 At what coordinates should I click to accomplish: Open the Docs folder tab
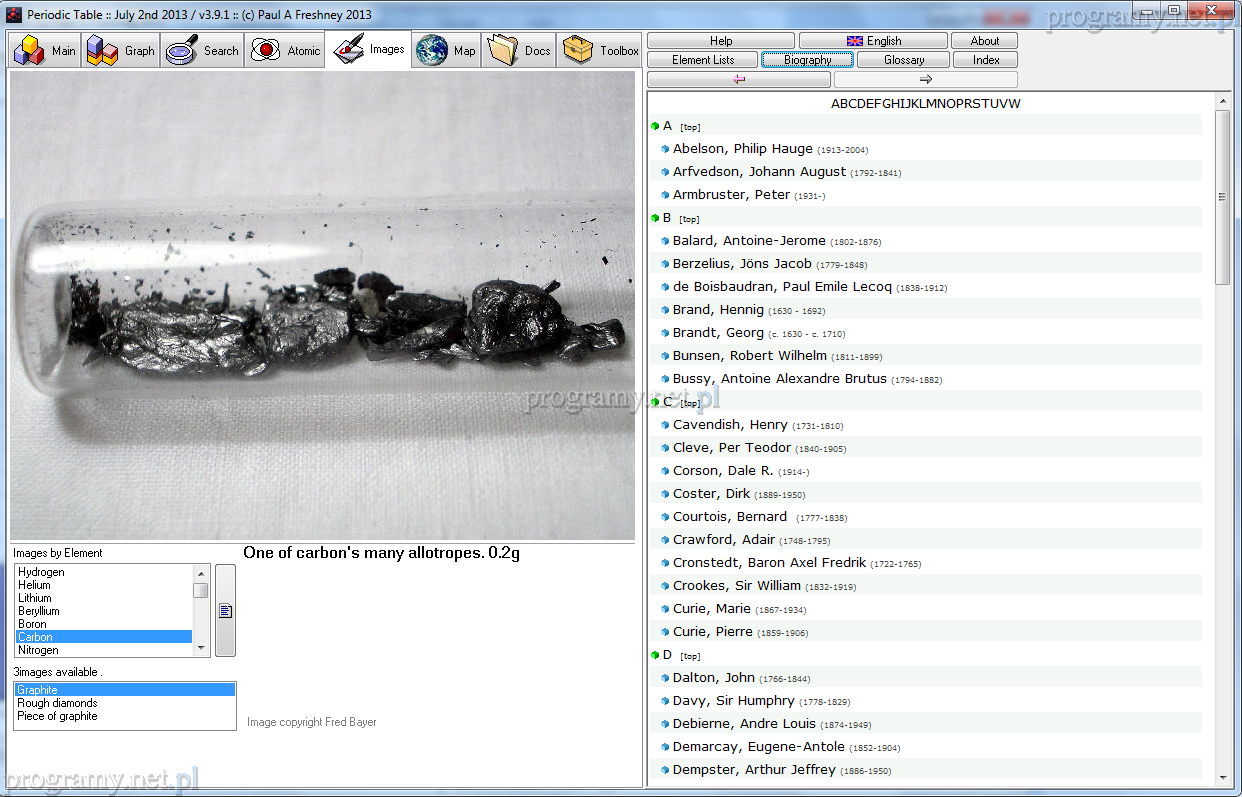[x=520, y=51]
